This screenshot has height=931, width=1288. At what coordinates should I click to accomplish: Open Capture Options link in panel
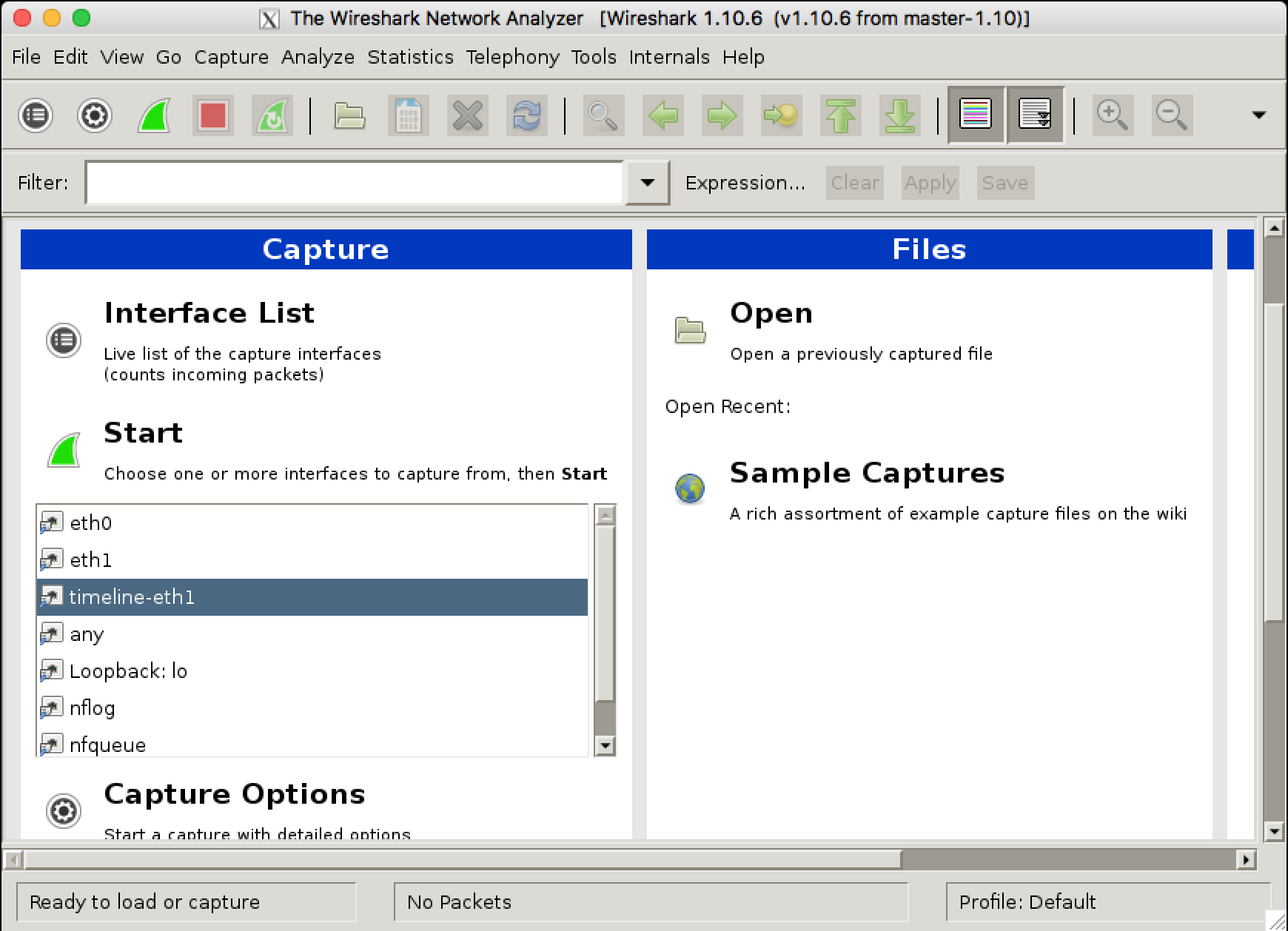235,794
